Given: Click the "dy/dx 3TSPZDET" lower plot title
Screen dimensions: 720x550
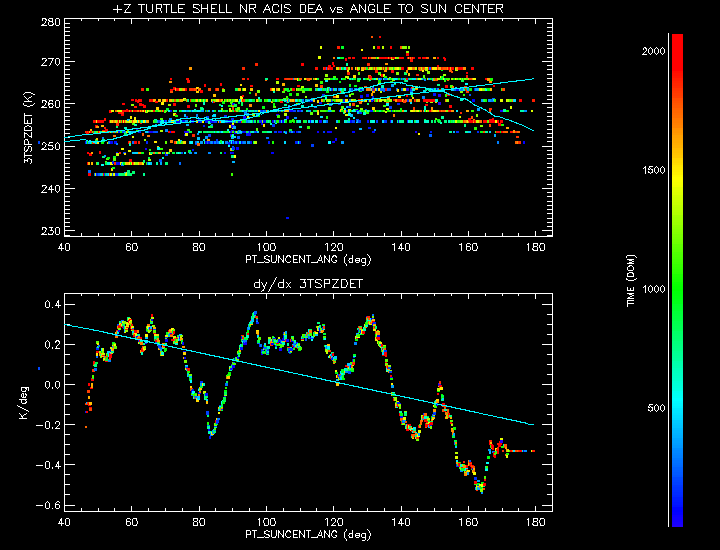Looking at the screenshot, I should (307, 285).
